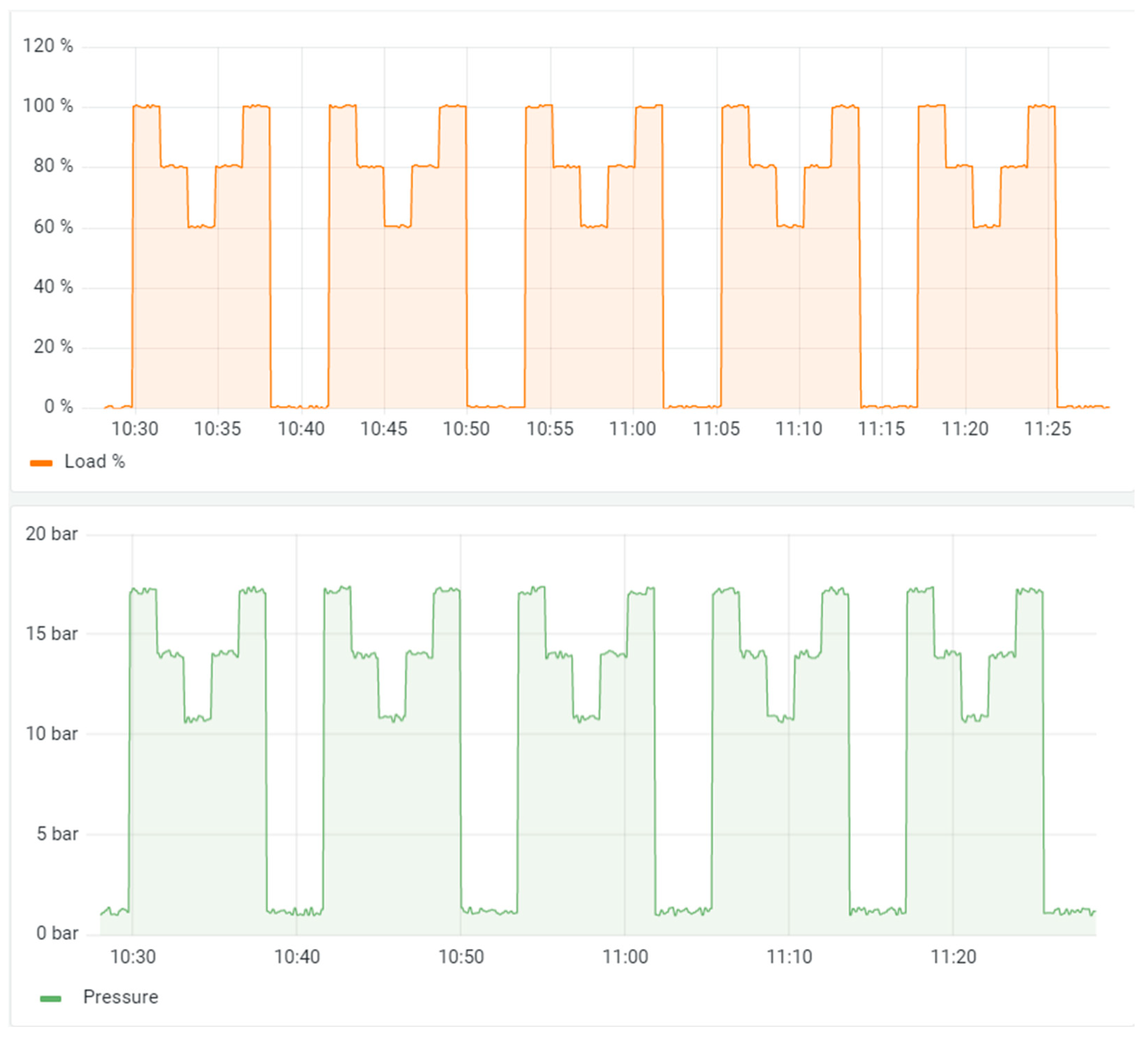Click the 100 % y-axis label
Image resolution: width=1148 pixels, height=1039 pixels.
pos(48,106)
